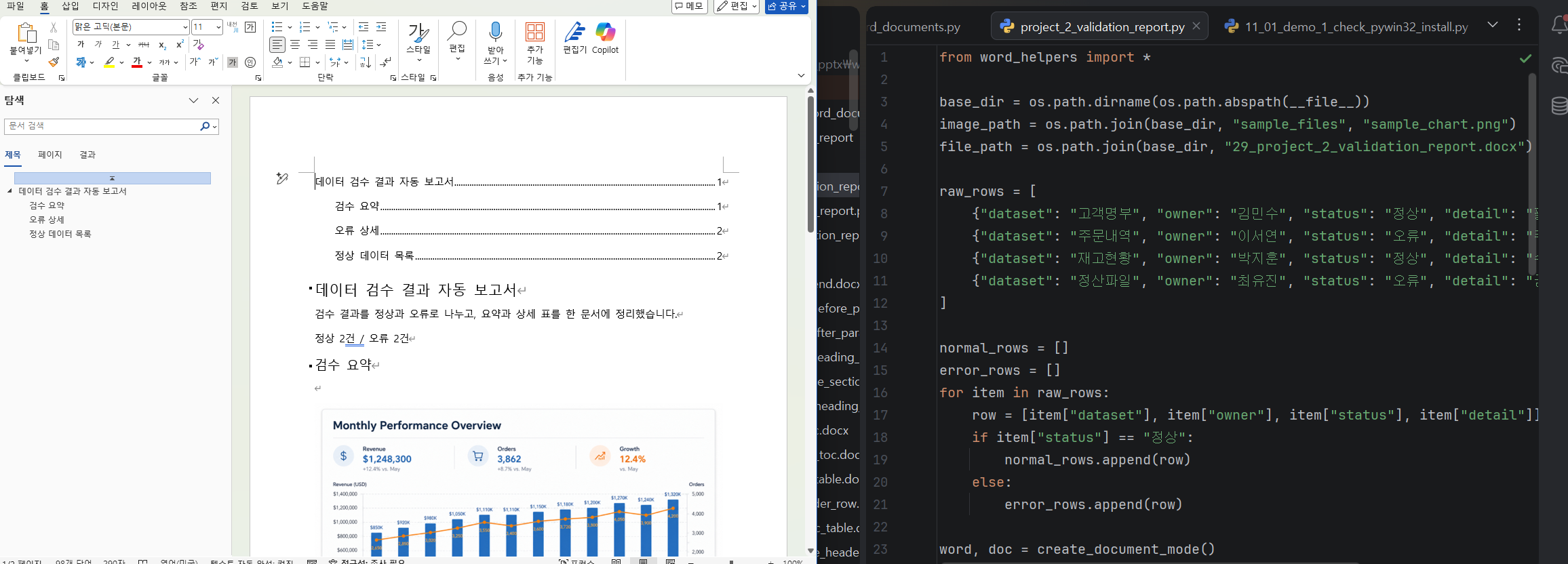Apply paragraph shading paint bucket
This screenshot has width=1568, height=564.
[277, 62]
